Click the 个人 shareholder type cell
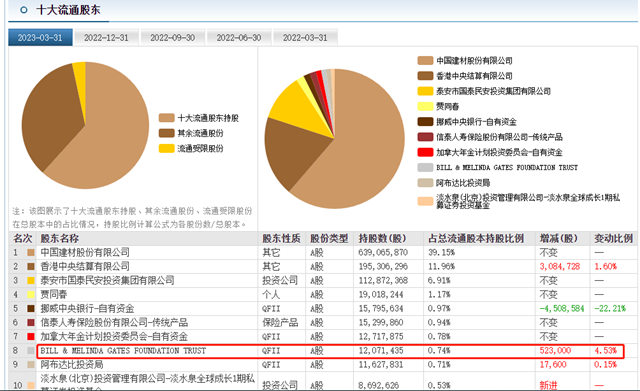 coord(271,295)
